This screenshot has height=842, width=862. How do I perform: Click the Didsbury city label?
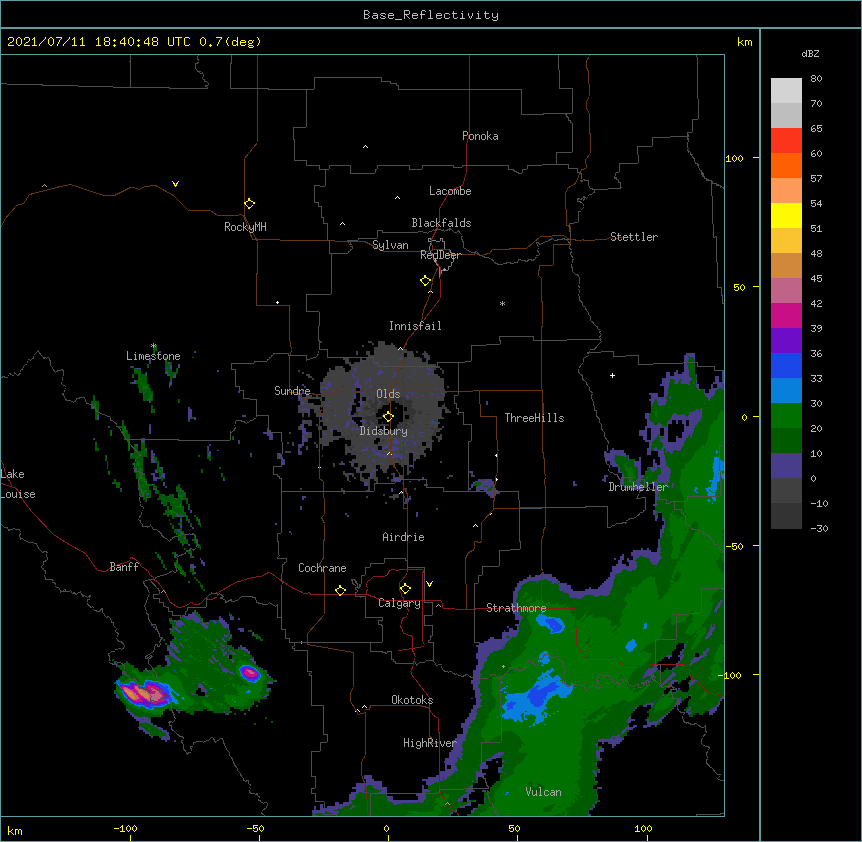tap(384, 431)
